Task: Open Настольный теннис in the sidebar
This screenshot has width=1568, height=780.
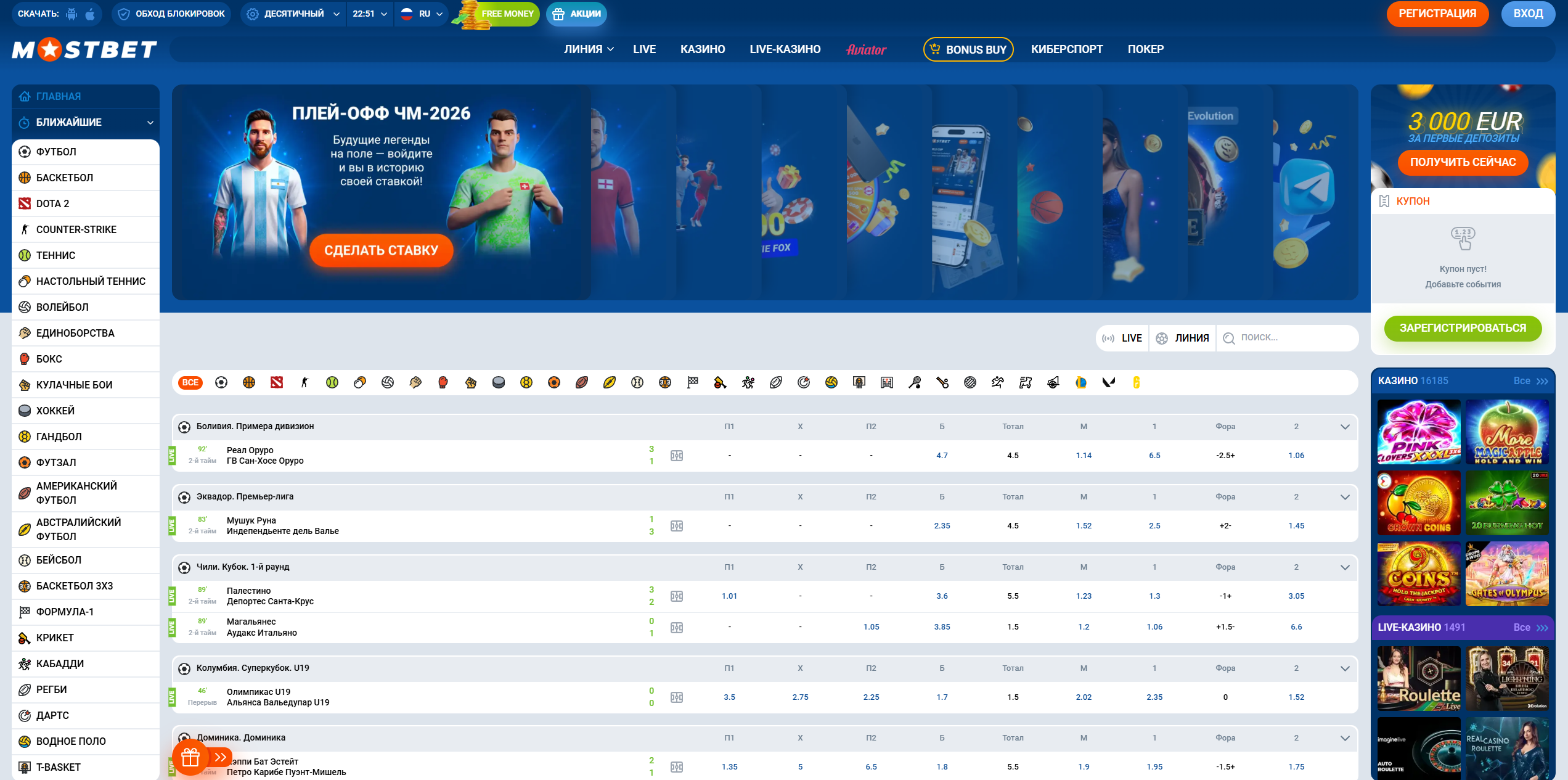Action: (86, 281)
